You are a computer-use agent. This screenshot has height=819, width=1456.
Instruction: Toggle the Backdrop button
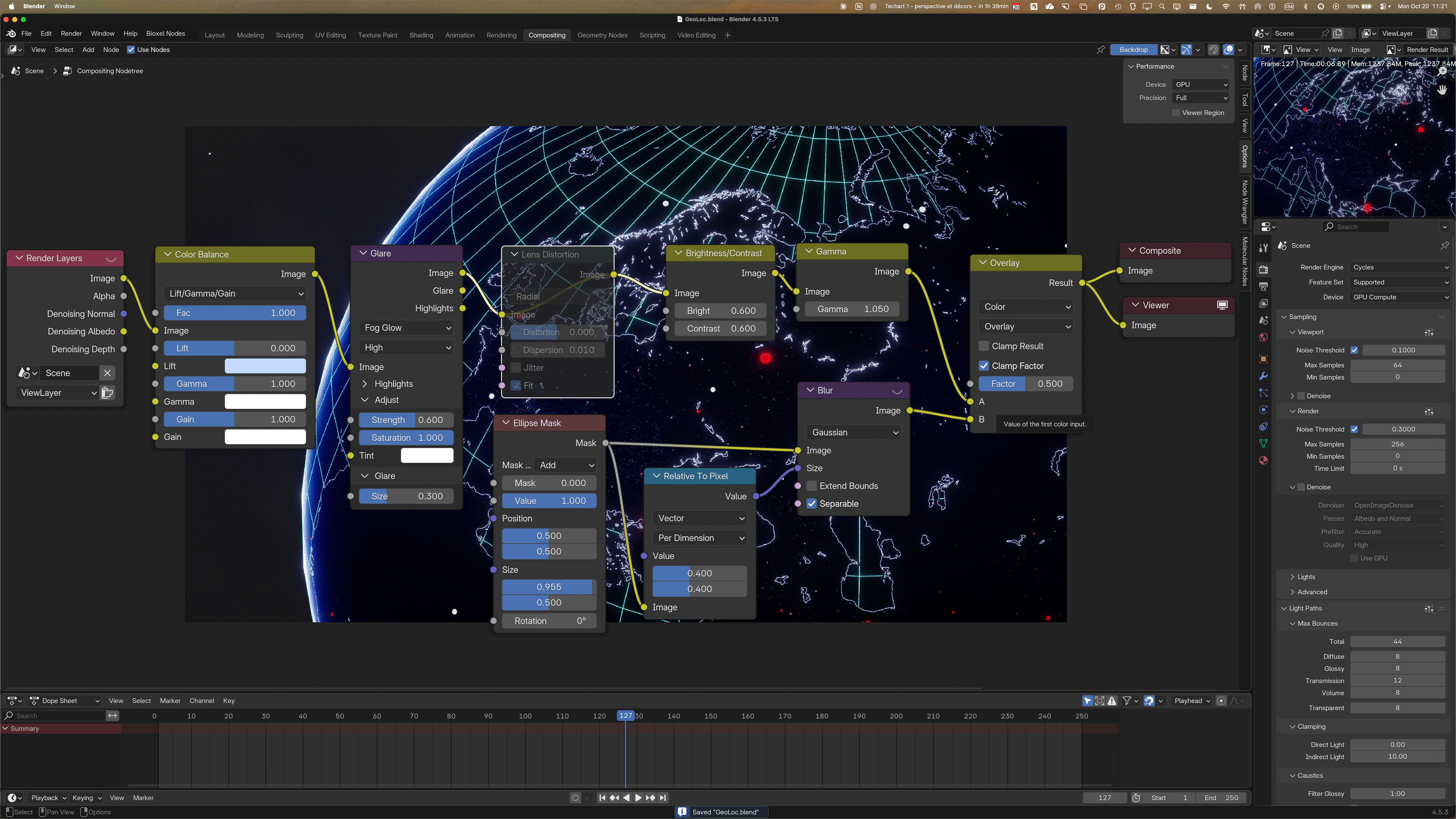click(x=1134, y=50)
